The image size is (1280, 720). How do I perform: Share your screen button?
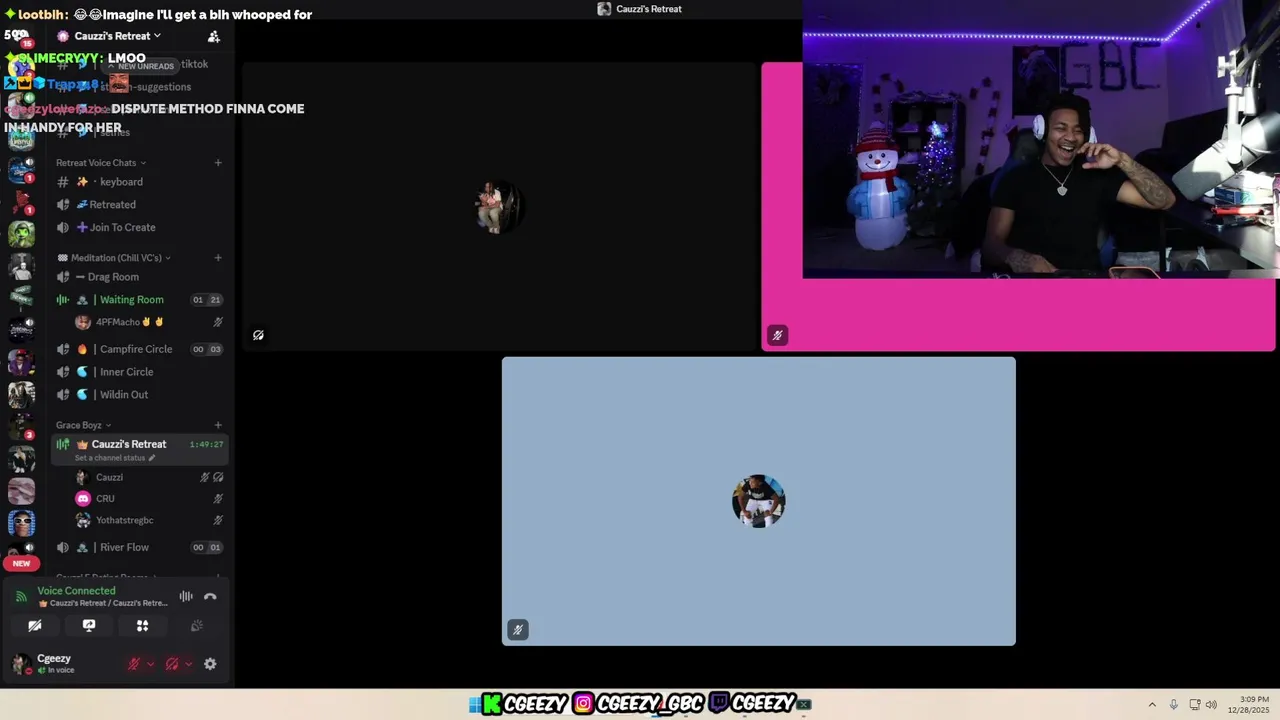pyautogui.click(x=89, y=626)
